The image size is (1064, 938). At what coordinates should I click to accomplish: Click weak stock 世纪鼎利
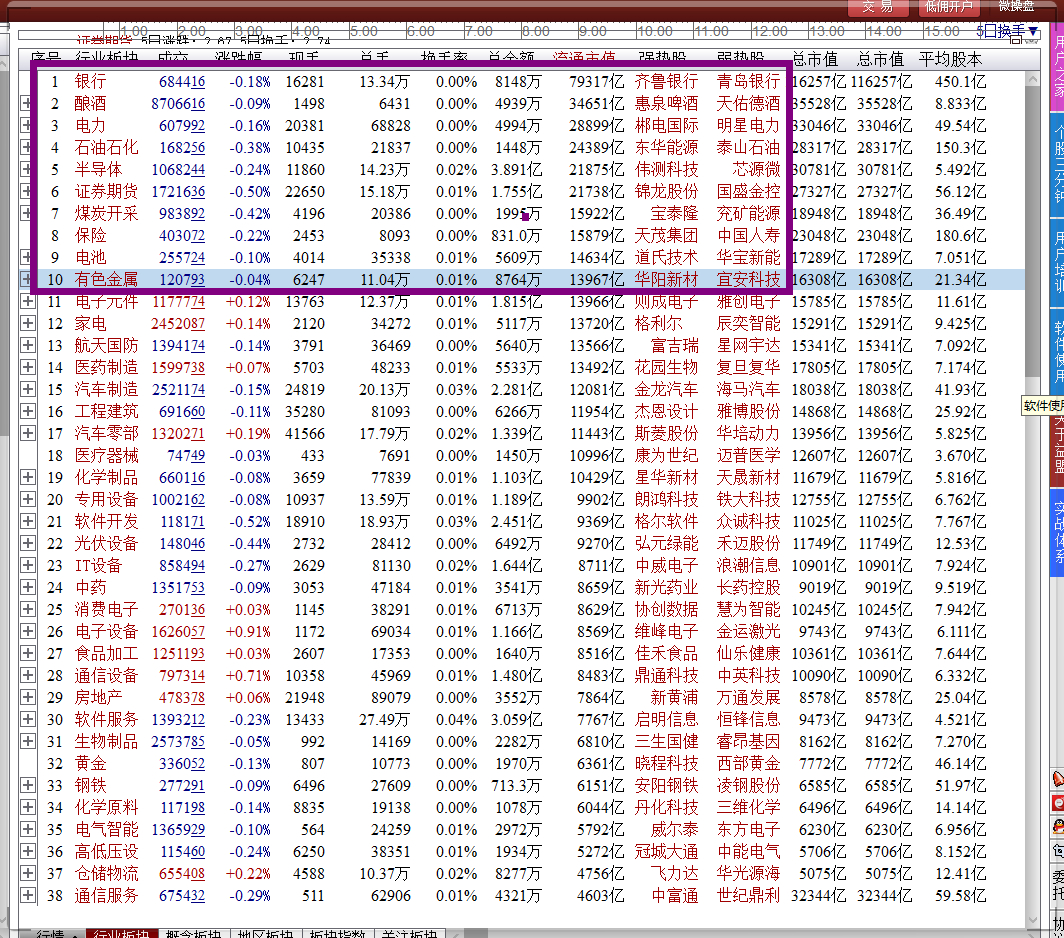pyautogui.click(x=748, y=895)
